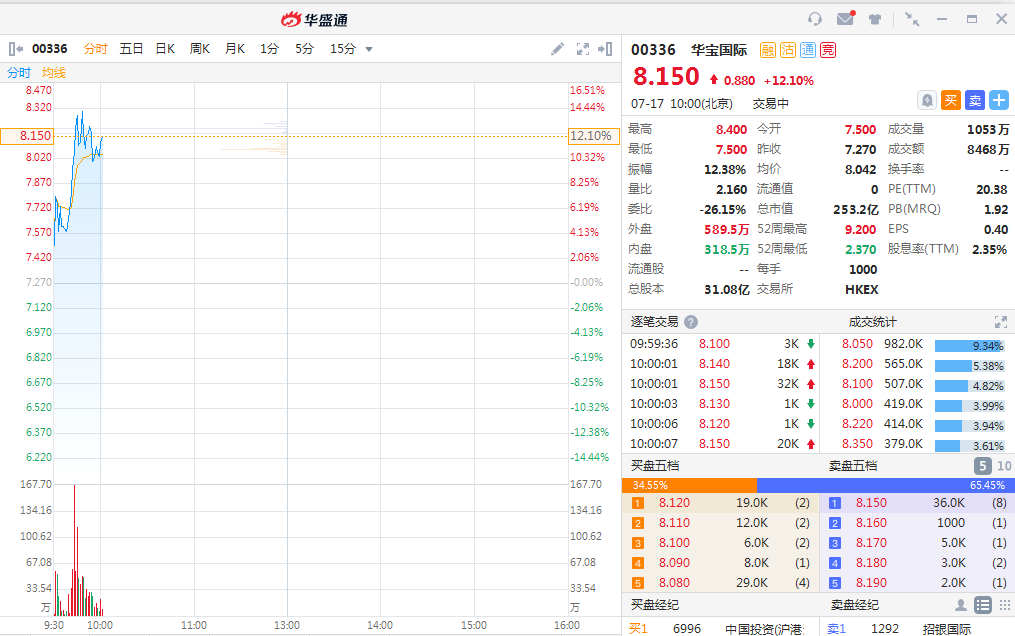Viewport: 1015px width, 636px height.
Task: Open dropdown arrow next to 15分
Action: 369,49
